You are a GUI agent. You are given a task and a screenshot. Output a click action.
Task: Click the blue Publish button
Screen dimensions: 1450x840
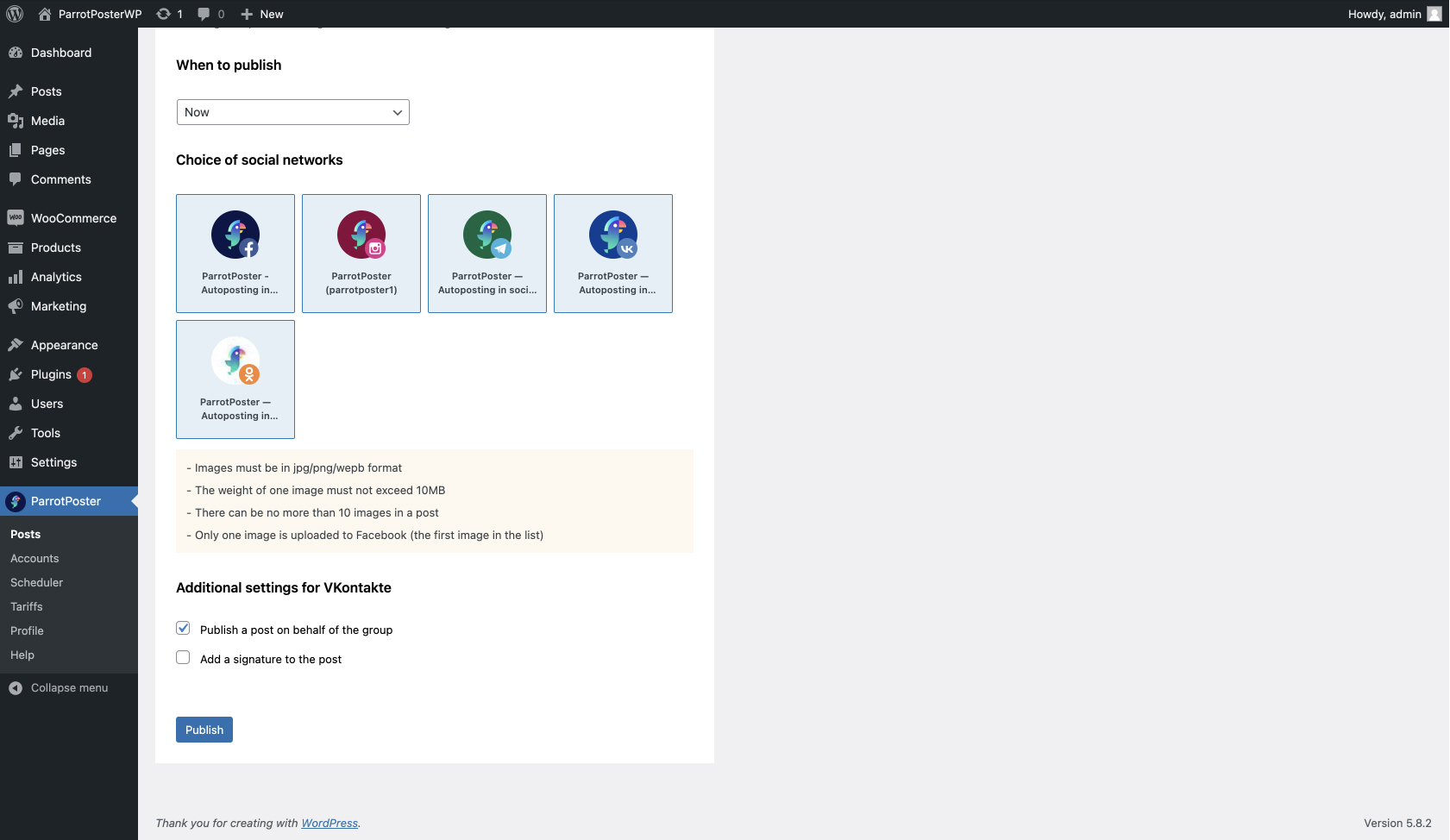coord(204,730)
